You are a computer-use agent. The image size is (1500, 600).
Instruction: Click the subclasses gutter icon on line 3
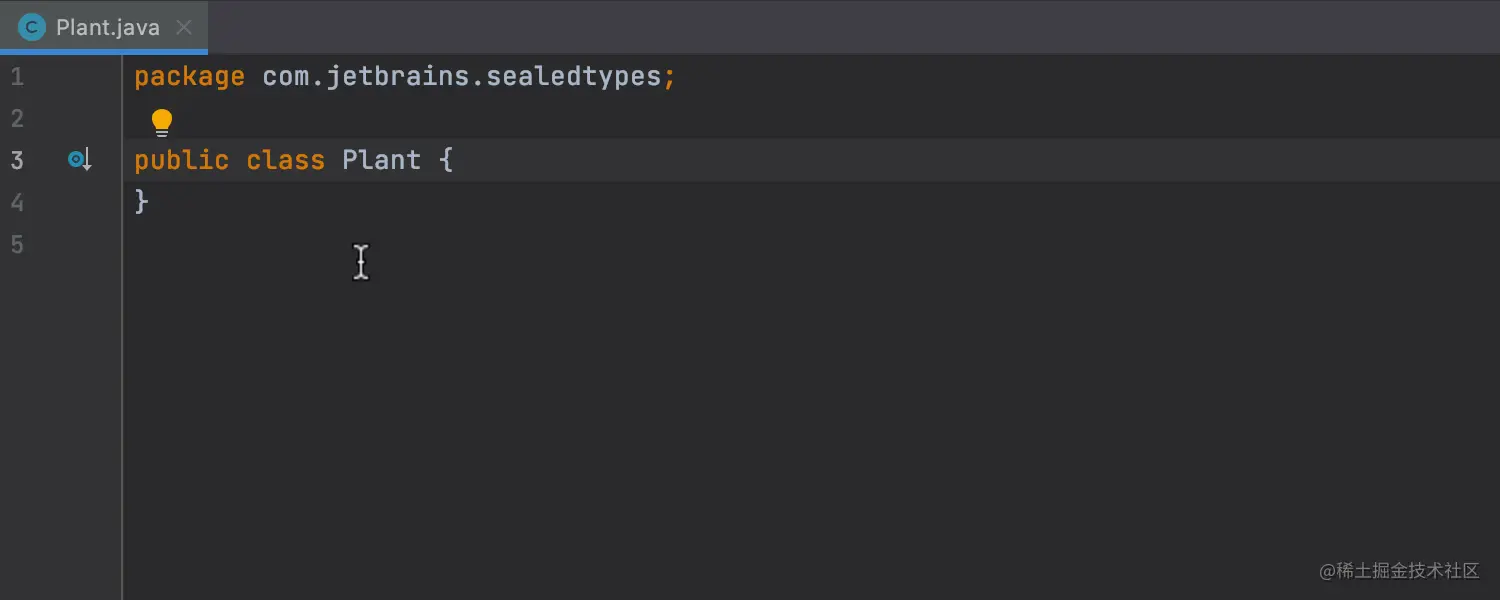(x=80, y=159)
